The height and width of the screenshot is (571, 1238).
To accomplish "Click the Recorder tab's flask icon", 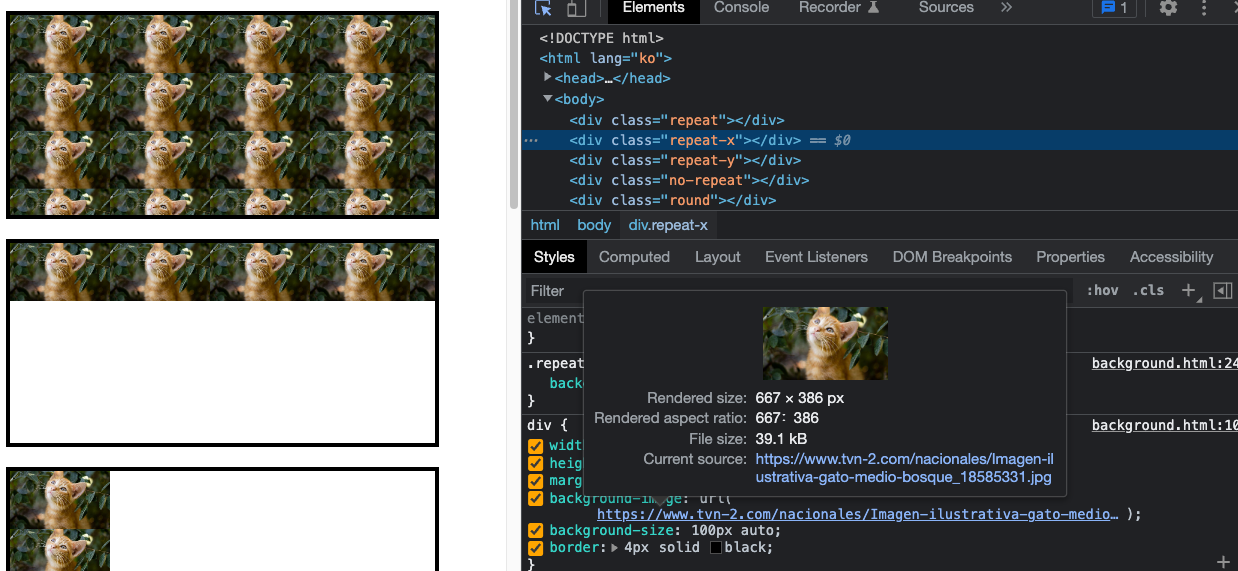I will pyautogui.click(x=873, y=7).
